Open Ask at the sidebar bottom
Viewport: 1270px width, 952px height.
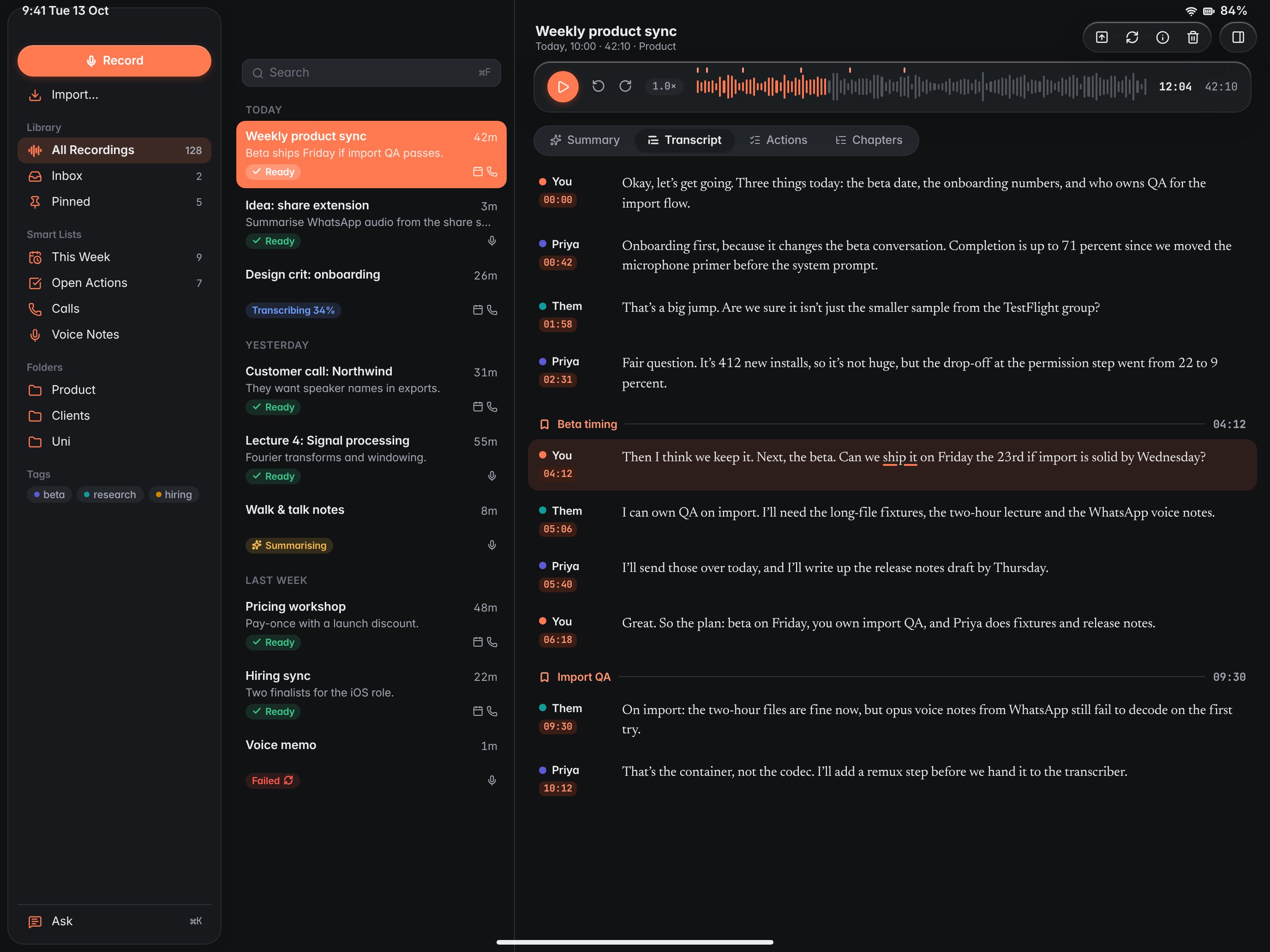114,922
